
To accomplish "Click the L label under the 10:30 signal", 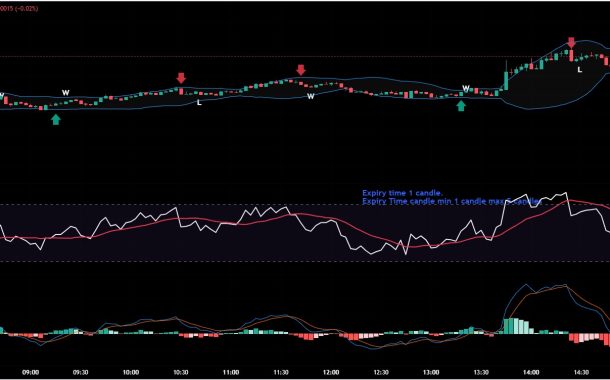I will [x=199, y=103].
